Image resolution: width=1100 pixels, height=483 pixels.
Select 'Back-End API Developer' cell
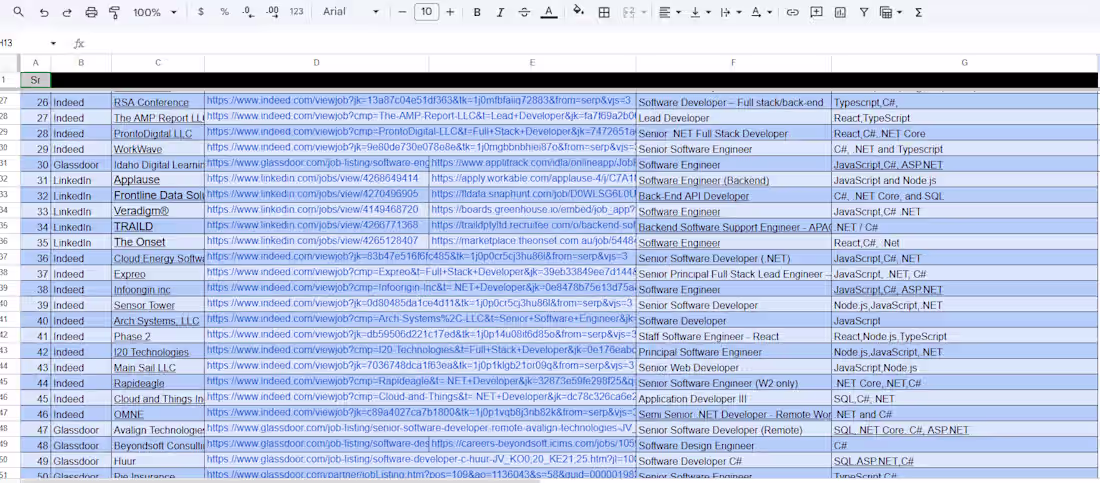(733, 196)
